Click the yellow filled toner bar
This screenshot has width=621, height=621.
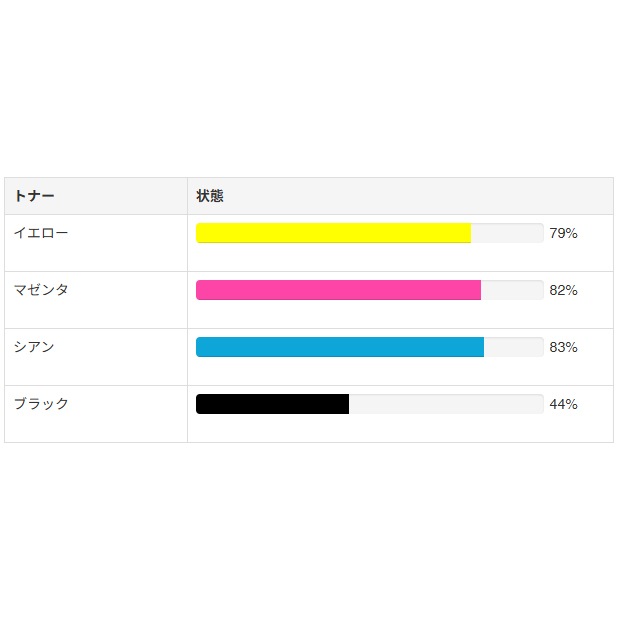[333, 233]
